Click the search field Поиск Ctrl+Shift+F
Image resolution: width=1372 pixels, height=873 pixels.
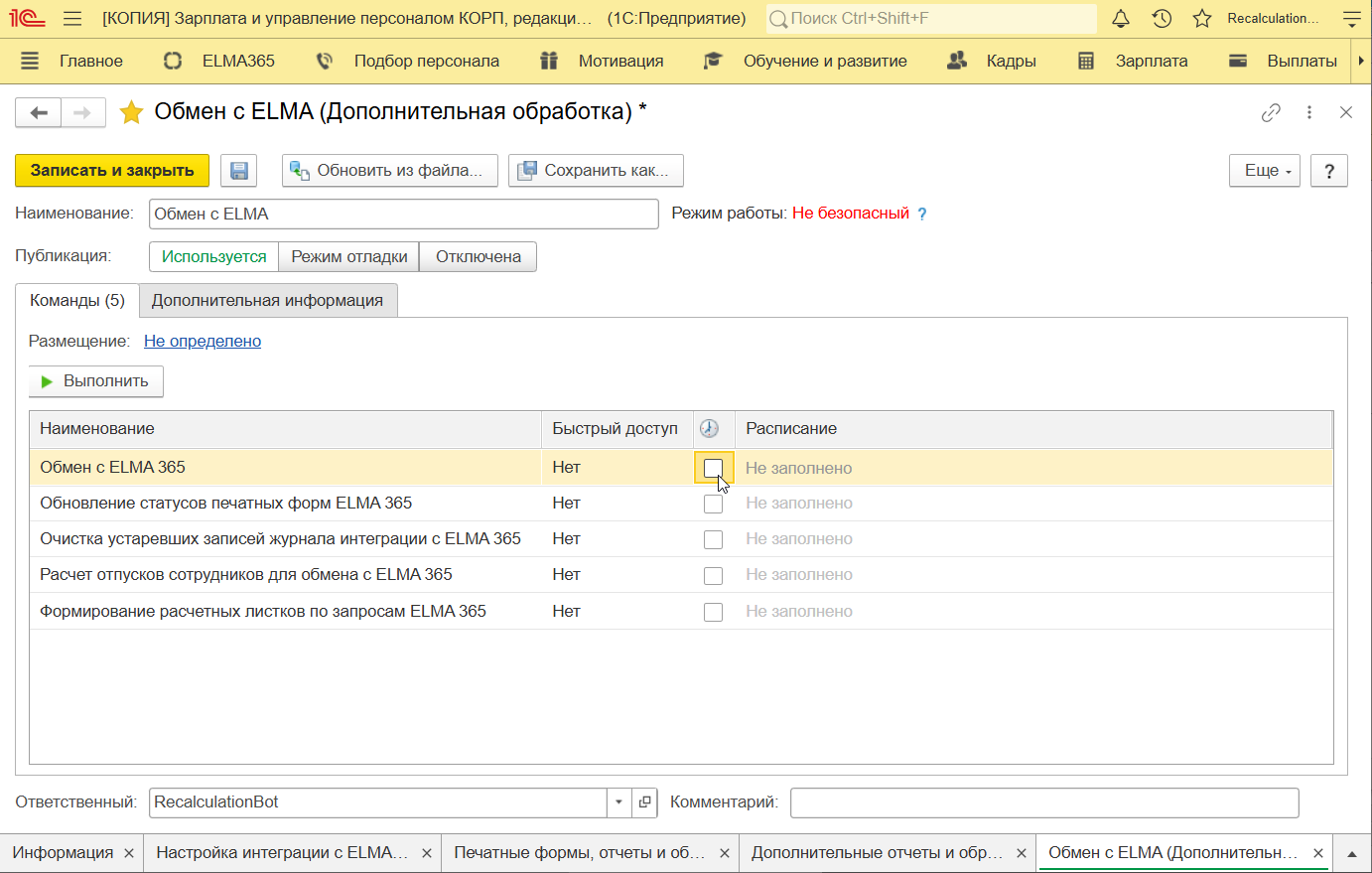[931, 18]
